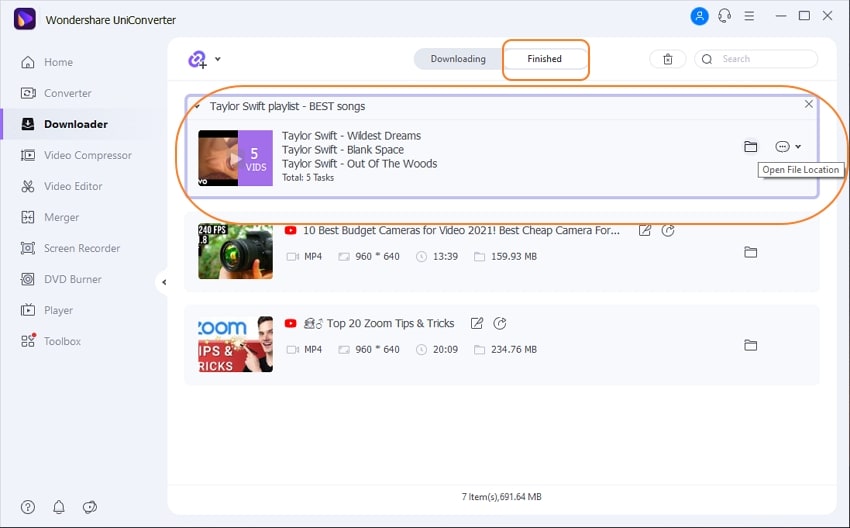
Task: Open the help question mark icon
Action: (28, 507)
